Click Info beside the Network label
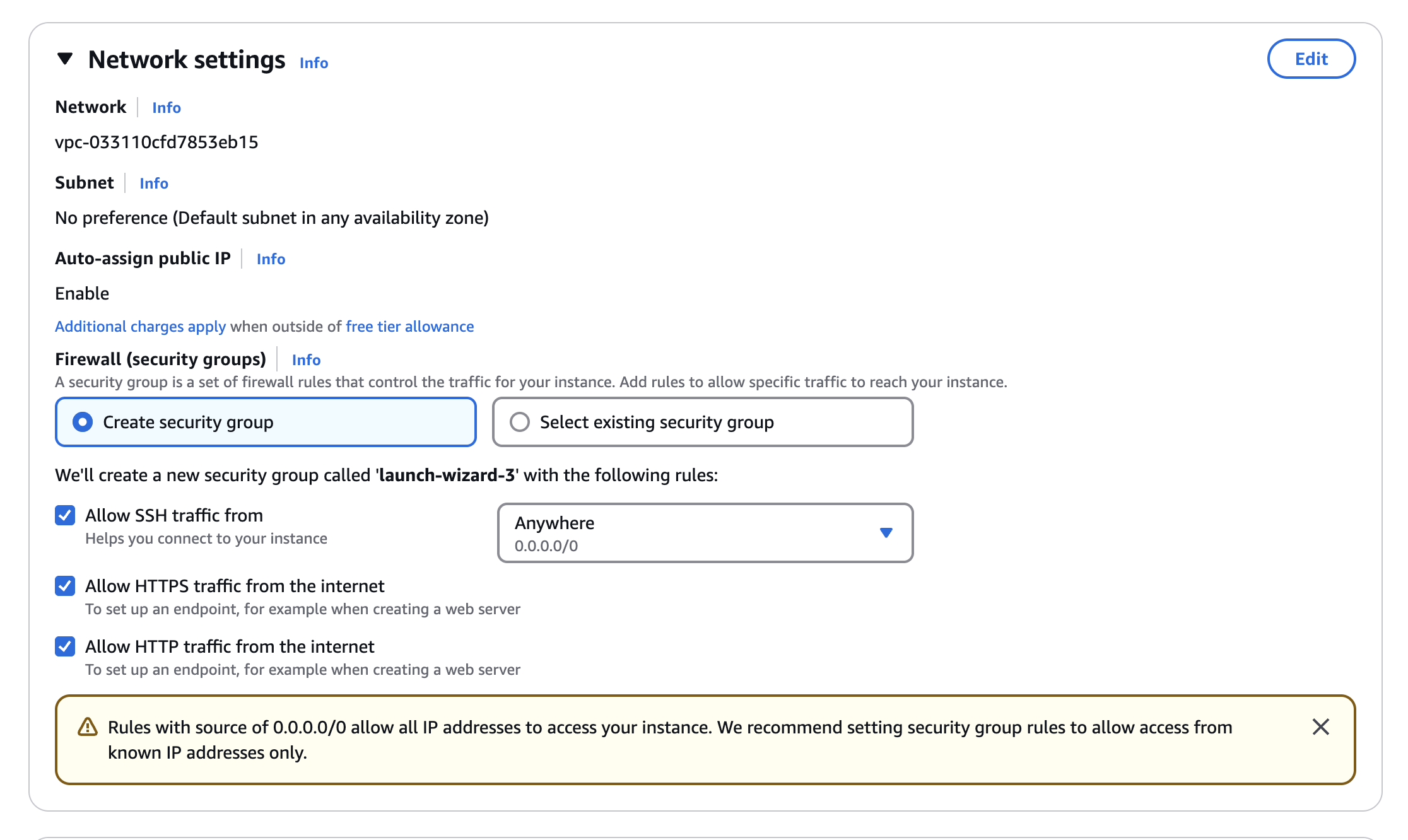Screen dimensions: 1408x840 coord(166,107)
